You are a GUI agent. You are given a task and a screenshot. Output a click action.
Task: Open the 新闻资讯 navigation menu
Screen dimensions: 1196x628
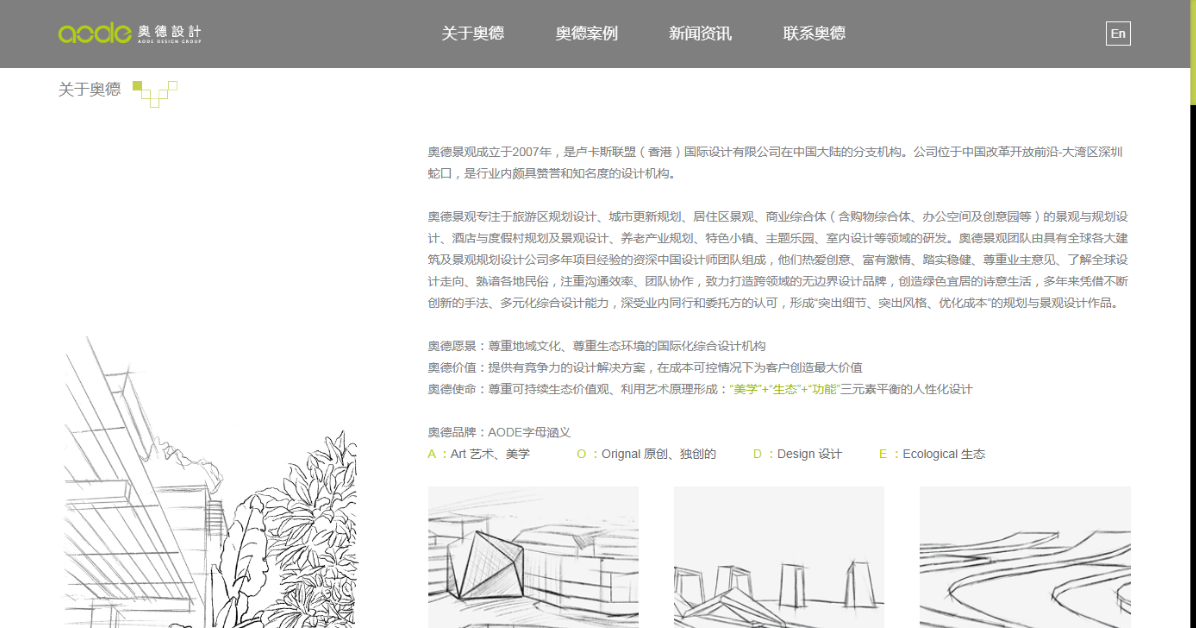point(699,33)
